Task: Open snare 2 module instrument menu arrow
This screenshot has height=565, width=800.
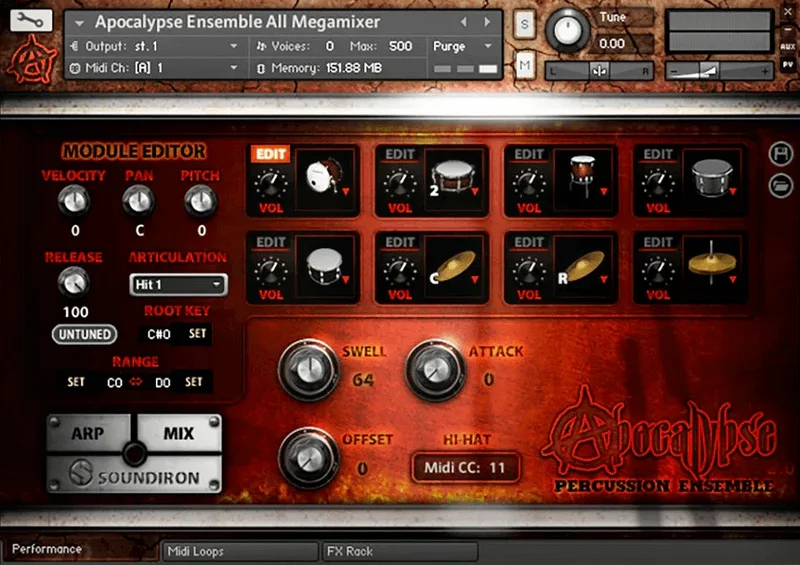Action: pos(474,191)
